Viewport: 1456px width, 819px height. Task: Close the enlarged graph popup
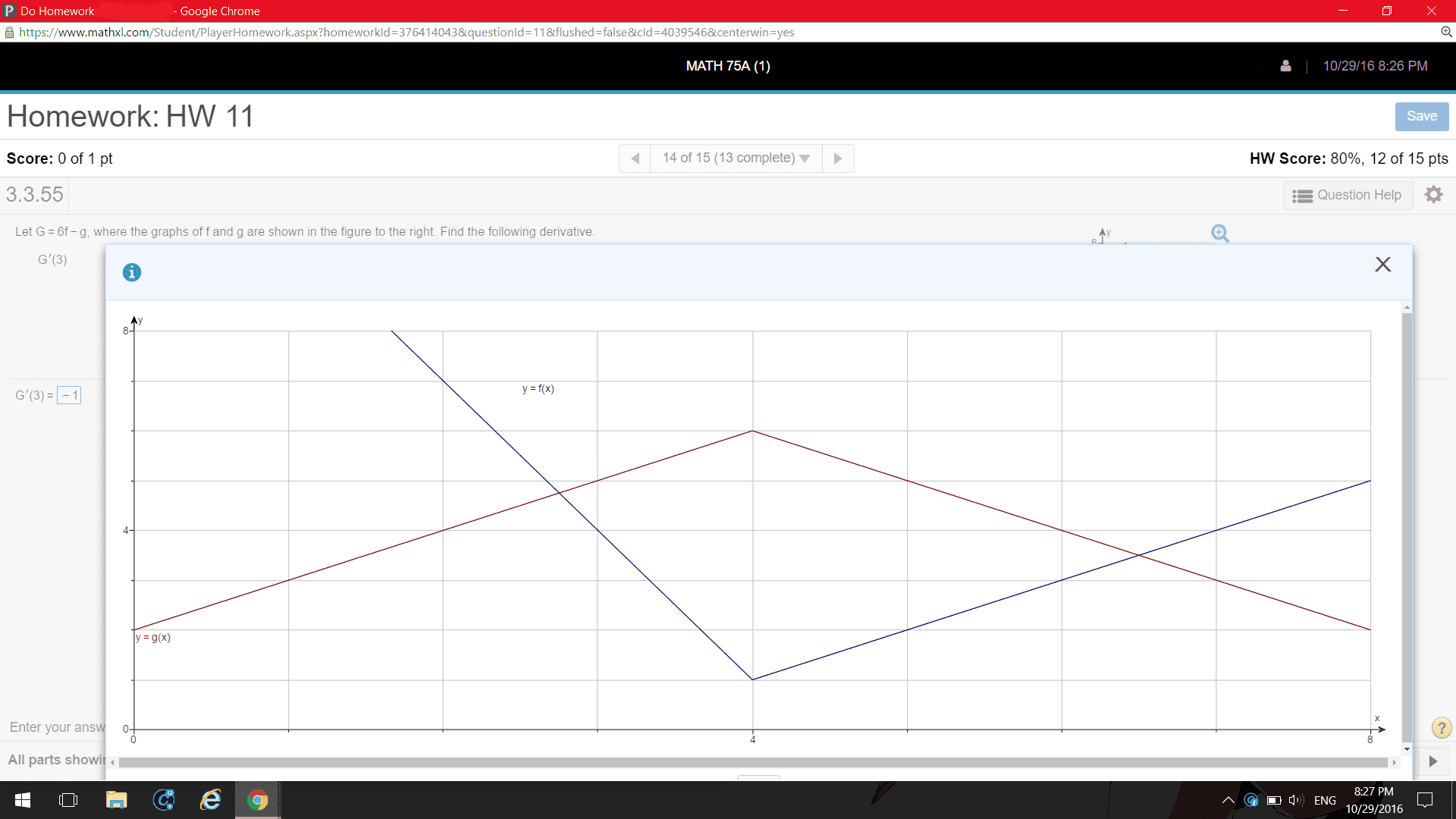1382,264
